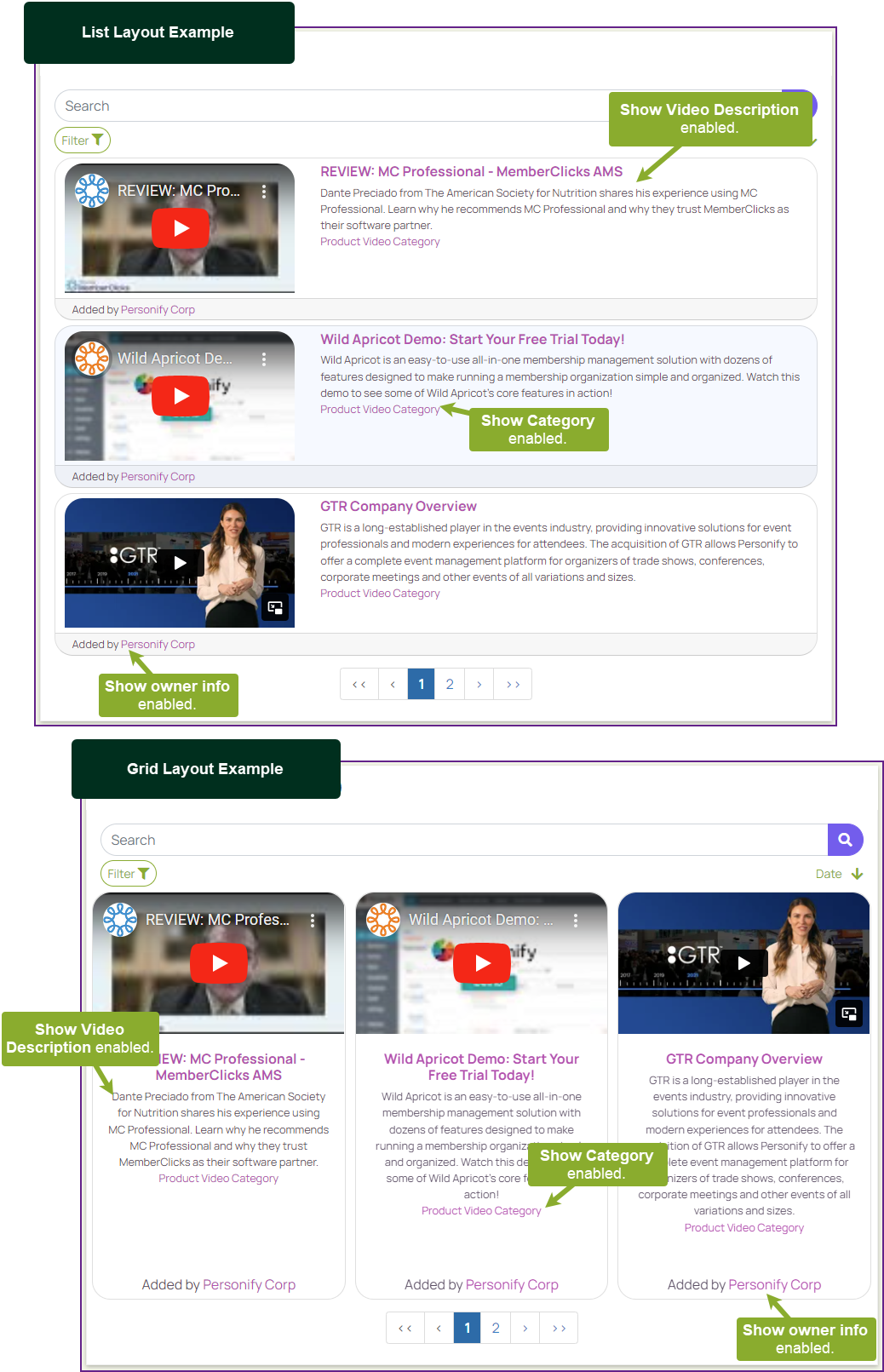The image size is (884, 1372).
Task: Open the more options menu on grid Wild Apricot video
Action: 576,921
